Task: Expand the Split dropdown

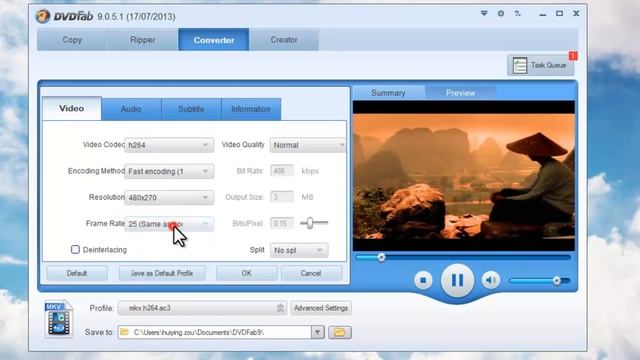Action: [299, 250]
